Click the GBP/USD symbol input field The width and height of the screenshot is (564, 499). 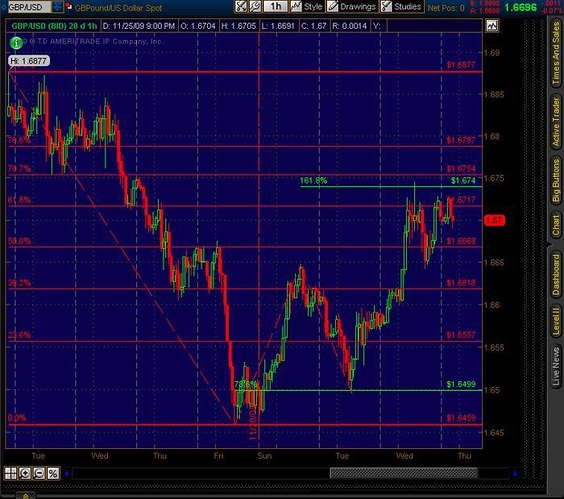tap(29, 7)
